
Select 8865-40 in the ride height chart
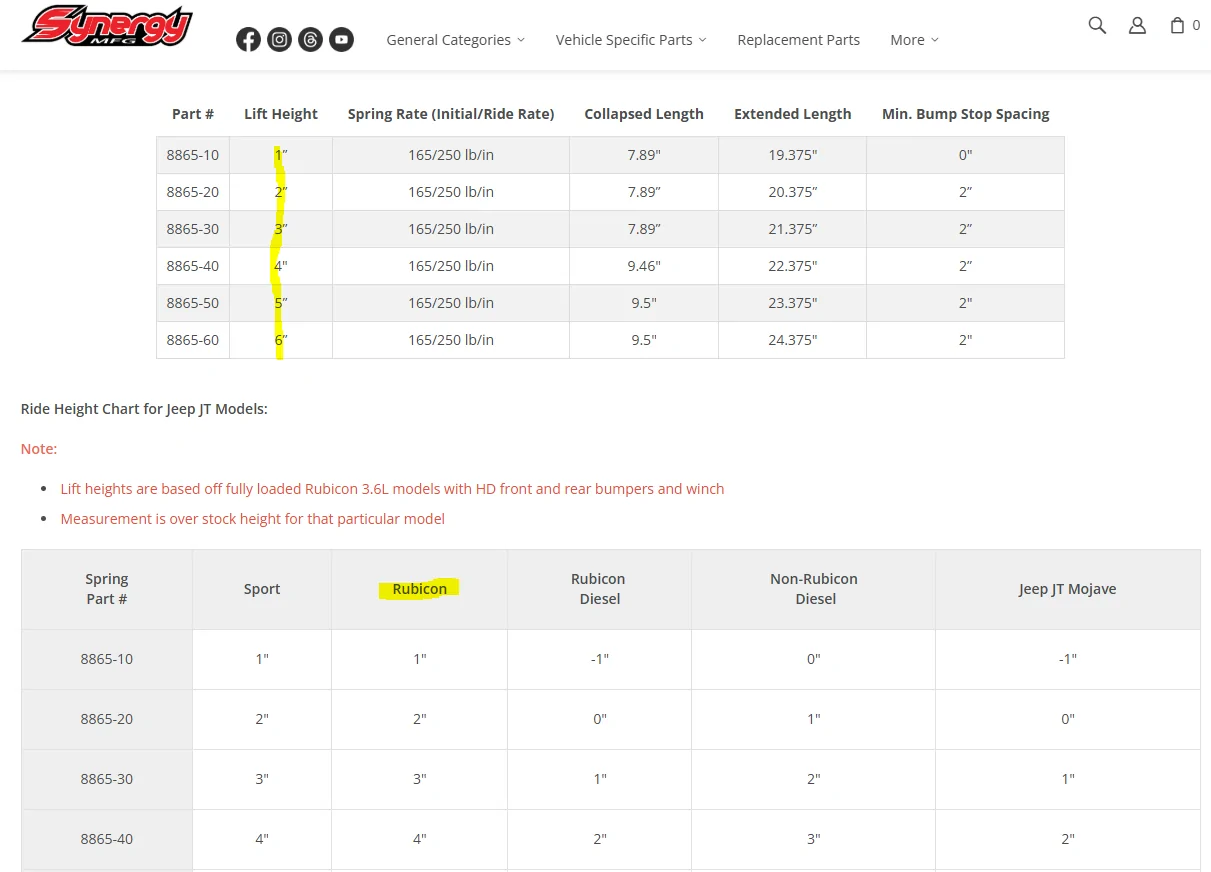[107, 839]
